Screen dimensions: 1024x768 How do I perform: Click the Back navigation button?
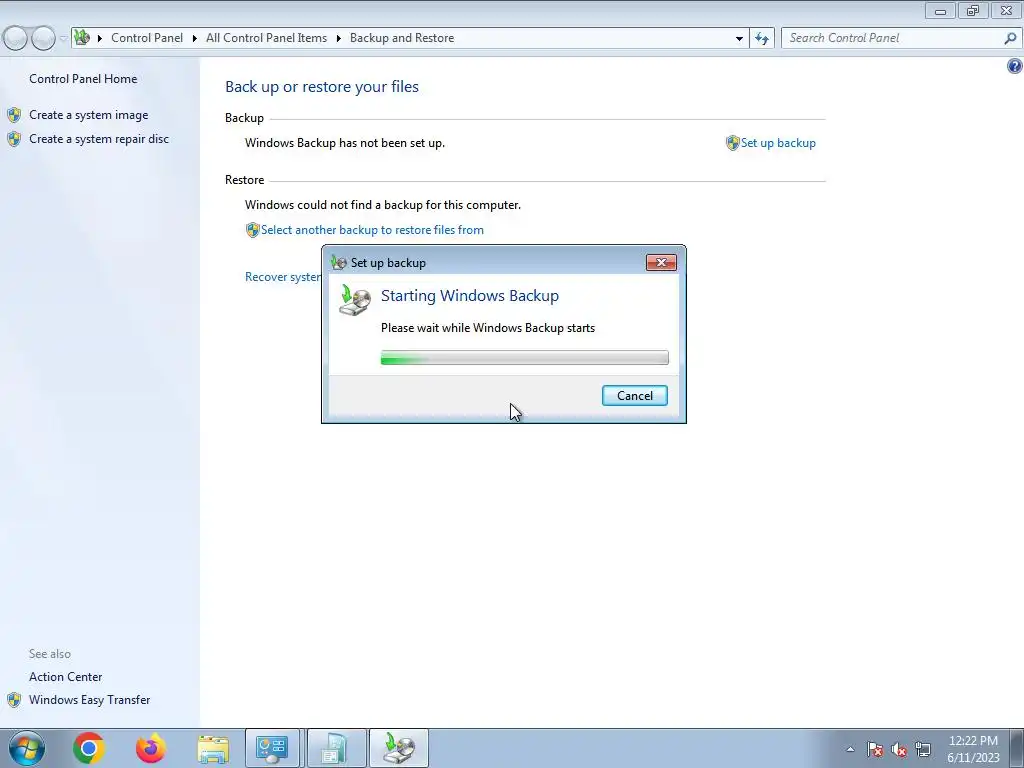point(16,39)
